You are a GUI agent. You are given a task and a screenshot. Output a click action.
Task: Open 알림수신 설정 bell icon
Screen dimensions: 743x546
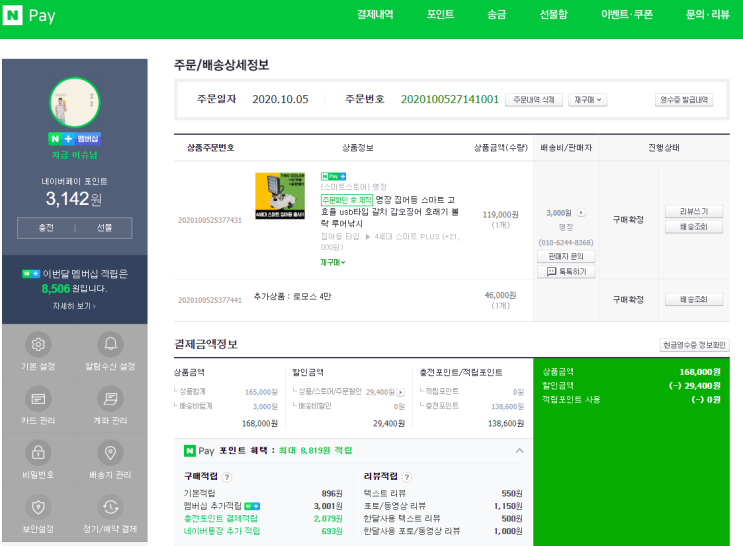(110, 344)
